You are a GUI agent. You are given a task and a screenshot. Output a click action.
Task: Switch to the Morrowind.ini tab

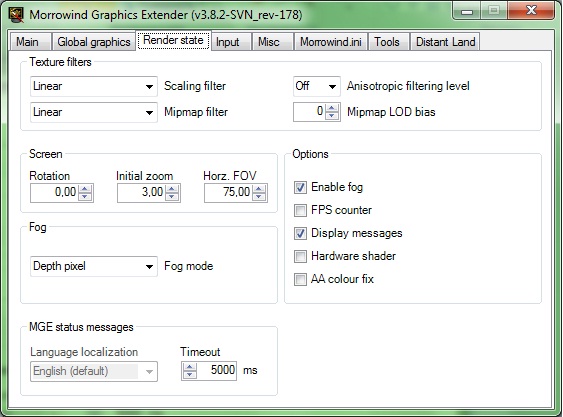[x=331, y=42]
